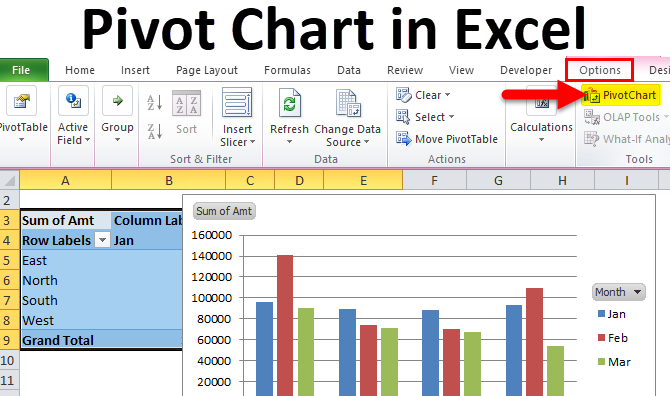Switch to the Data tab
This screenshot has width=670, height=396.
click(349, 70)
